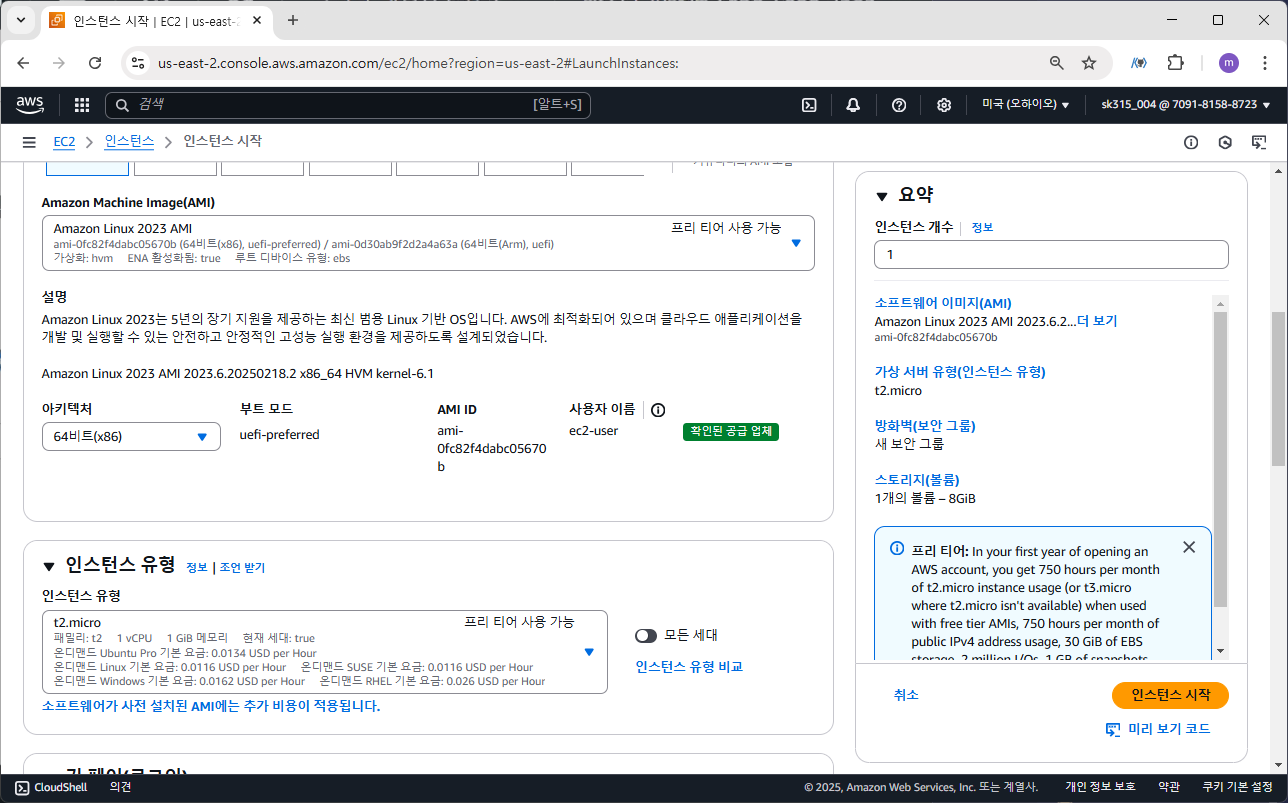Click 스토리지(볼륨) summary link
This screenshot has width=1288, height=803.
(917, 480)
